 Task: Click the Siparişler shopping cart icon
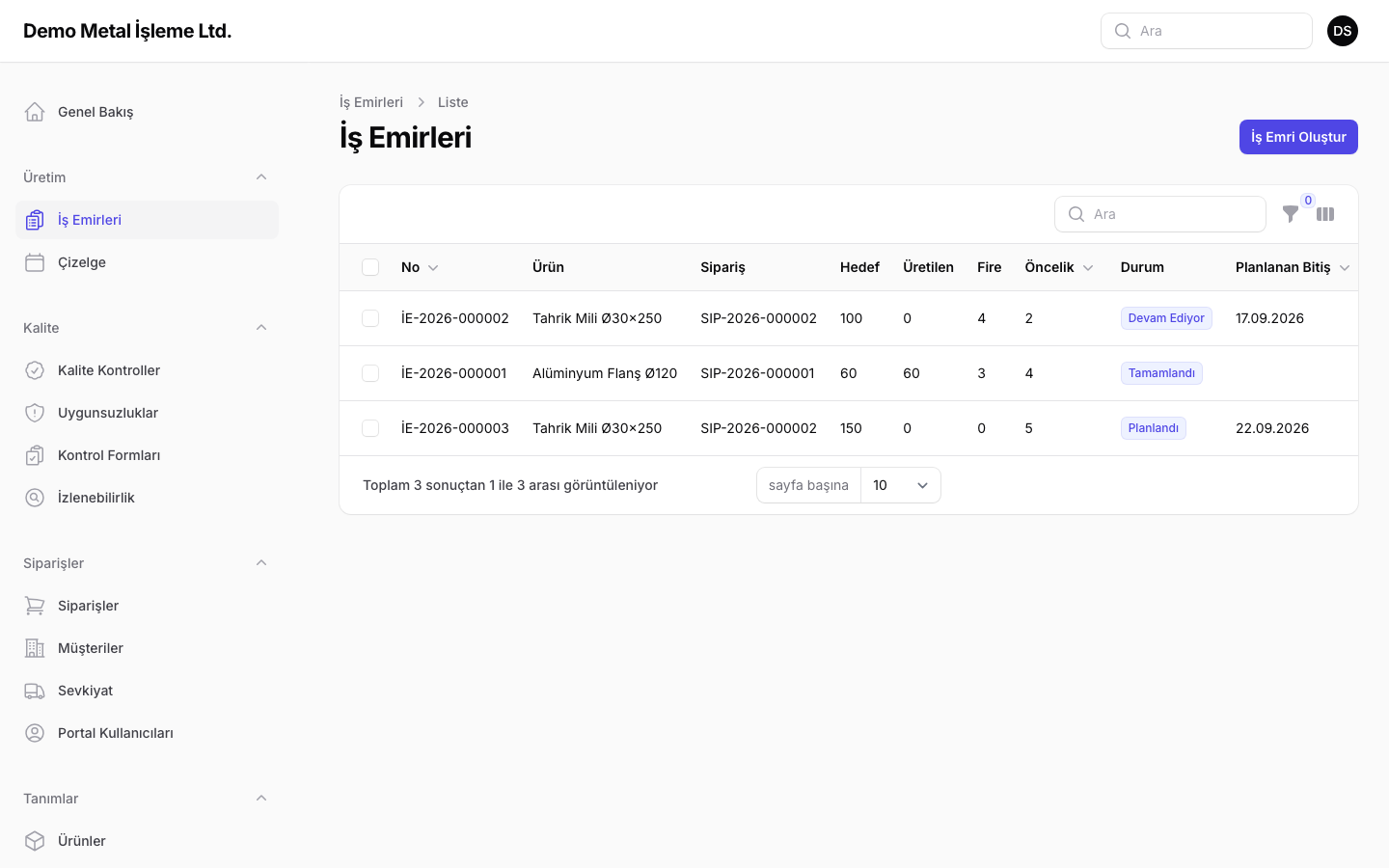35,606
